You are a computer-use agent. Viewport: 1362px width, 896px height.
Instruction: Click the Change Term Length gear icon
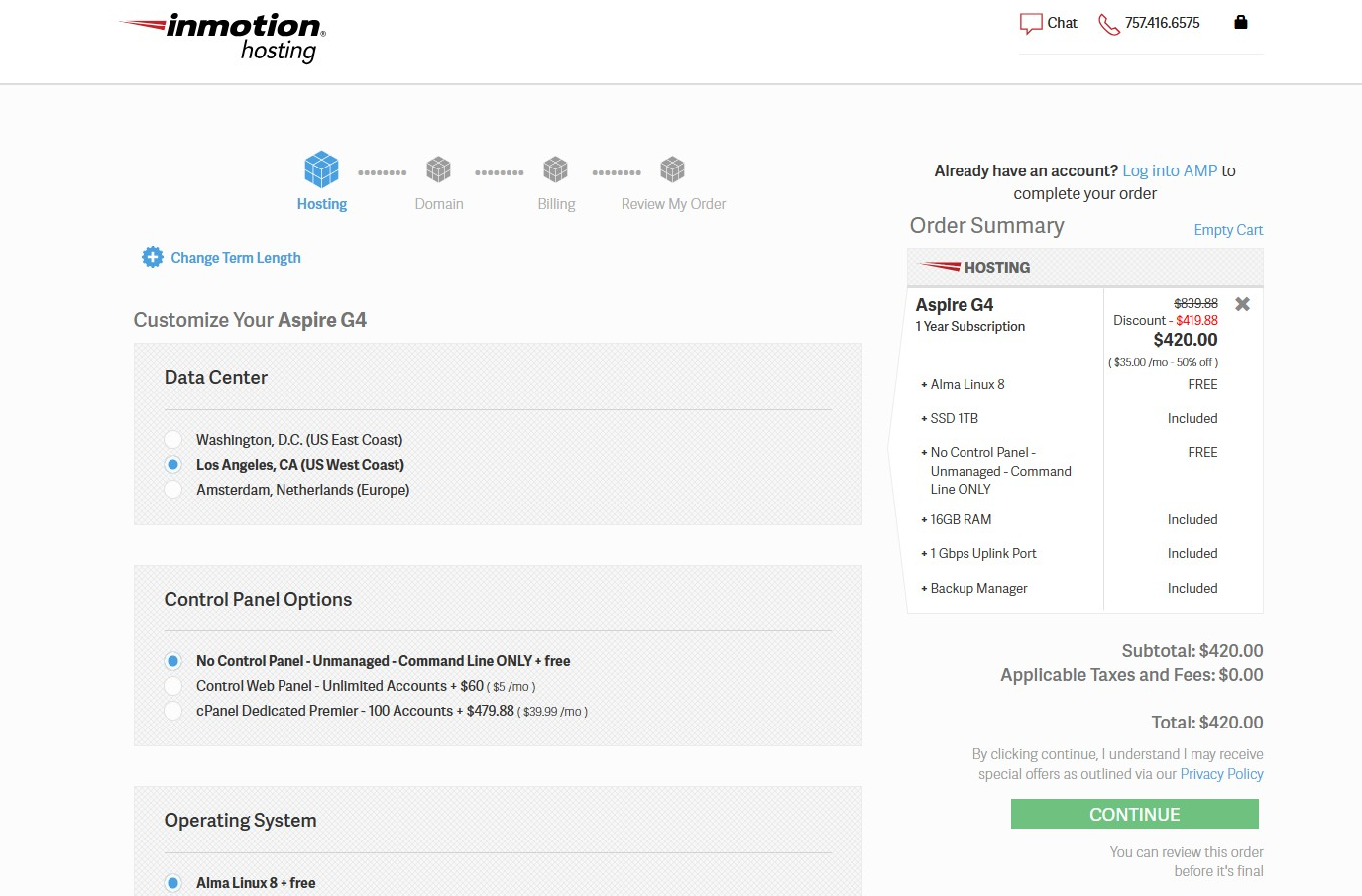coord(152,257)
